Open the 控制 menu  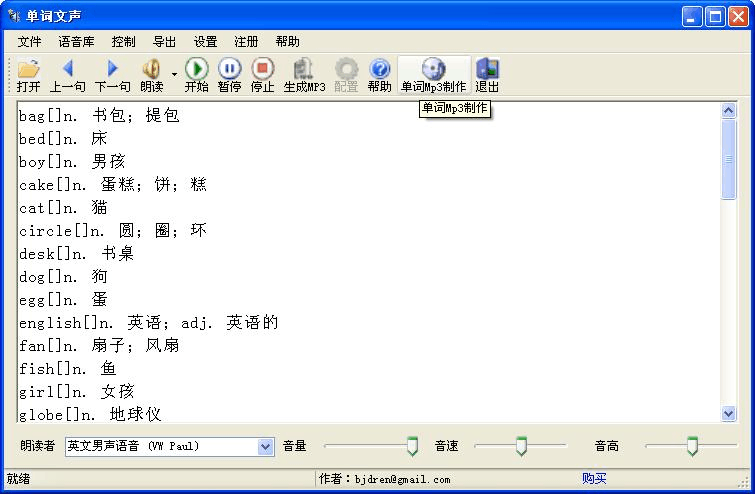point(123,42)
